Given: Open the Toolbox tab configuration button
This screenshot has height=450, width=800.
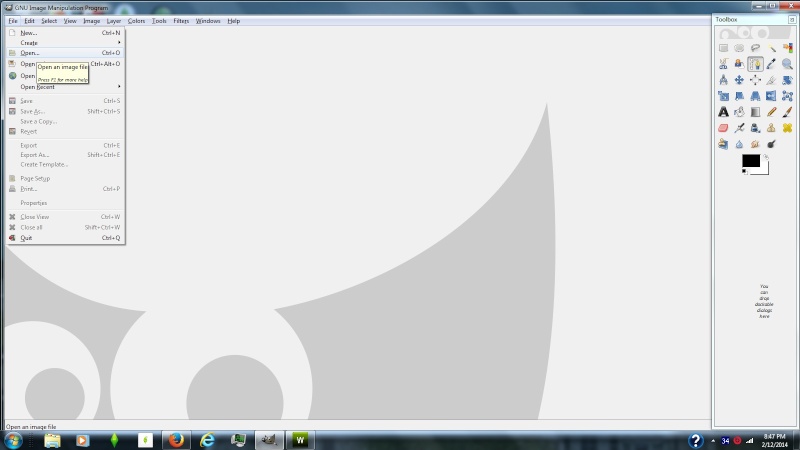Looking at the screenshot, I should pos(792,19).
